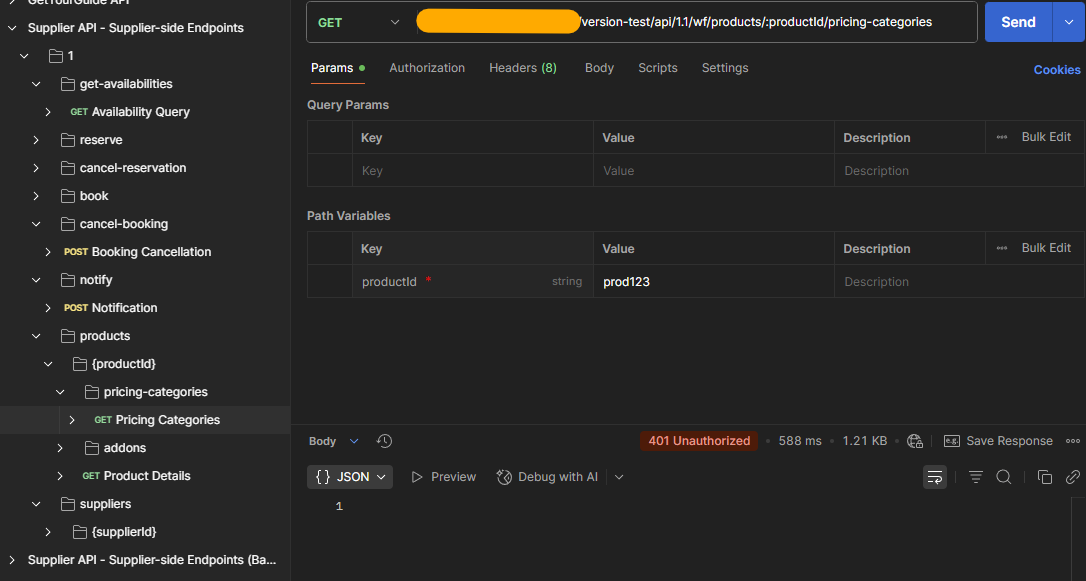Open the Settings tab
Image resolution: width=1086 pixels, height=581 pixels.
pos(724,68)
